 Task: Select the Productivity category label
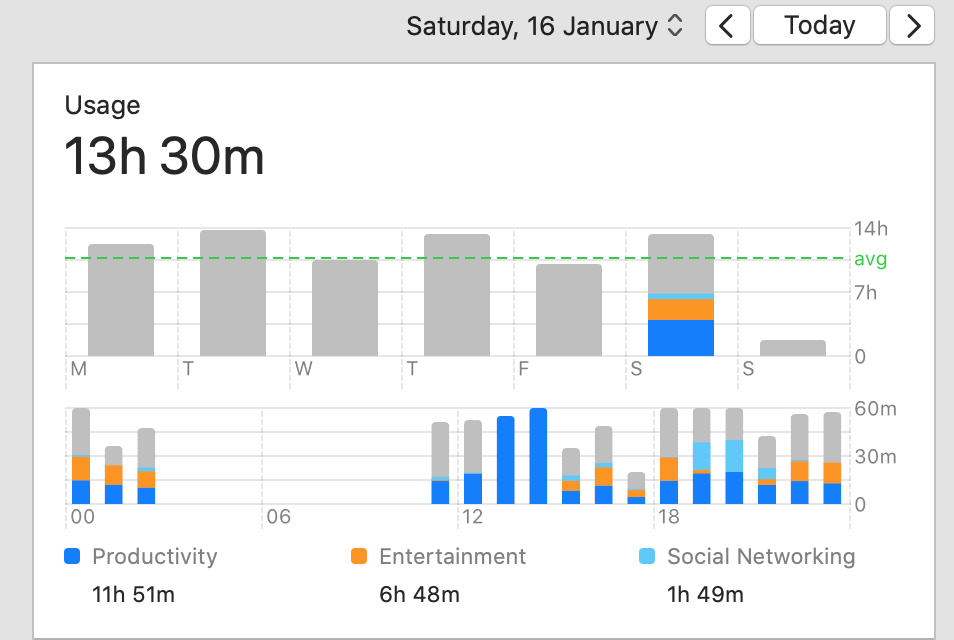tap(154, 557)
